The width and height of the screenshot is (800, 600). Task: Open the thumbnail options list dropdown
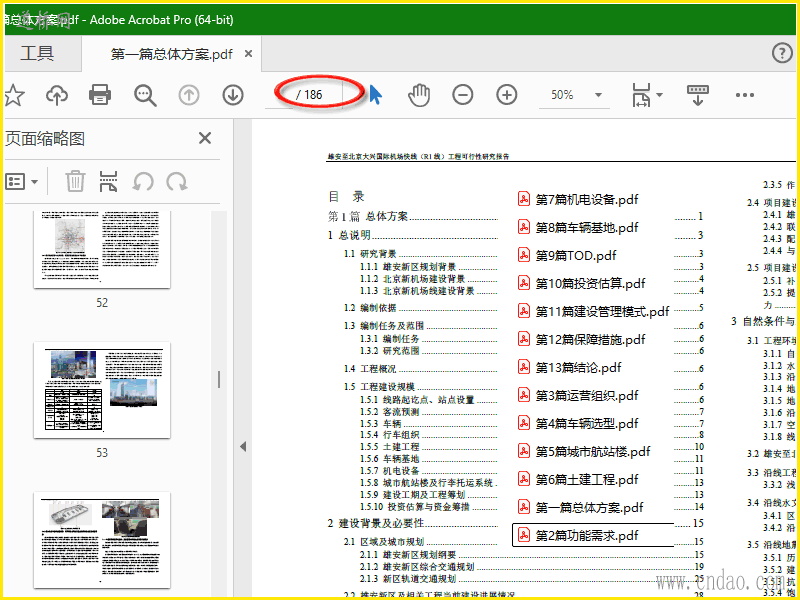[x=21, y=181]
